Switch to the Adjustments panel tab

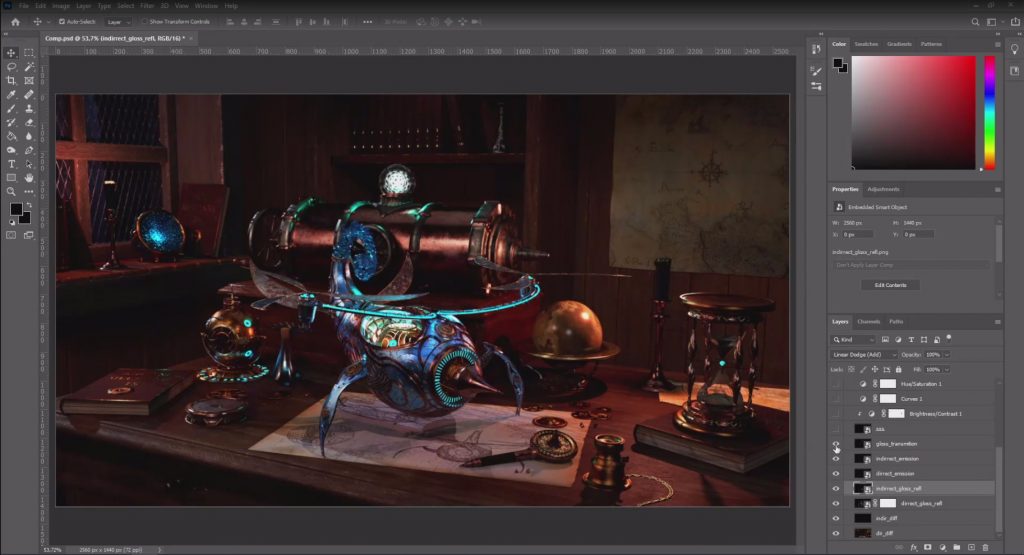pyautogui.click(x=883, y=189)
